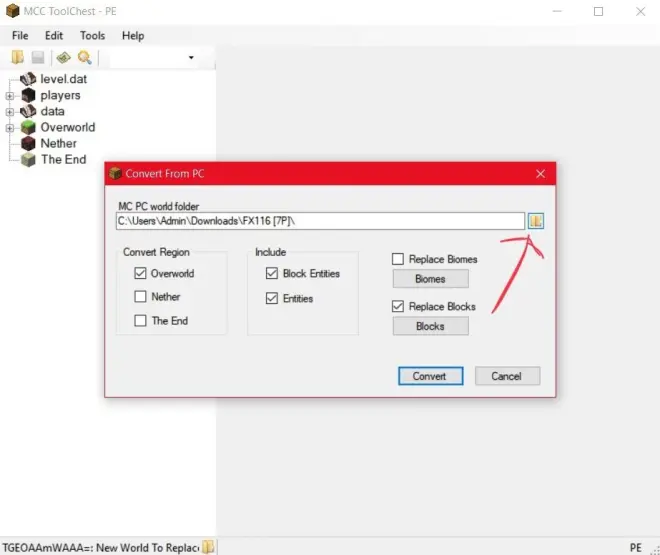Maximize the MCC ToolChest window

598,11
